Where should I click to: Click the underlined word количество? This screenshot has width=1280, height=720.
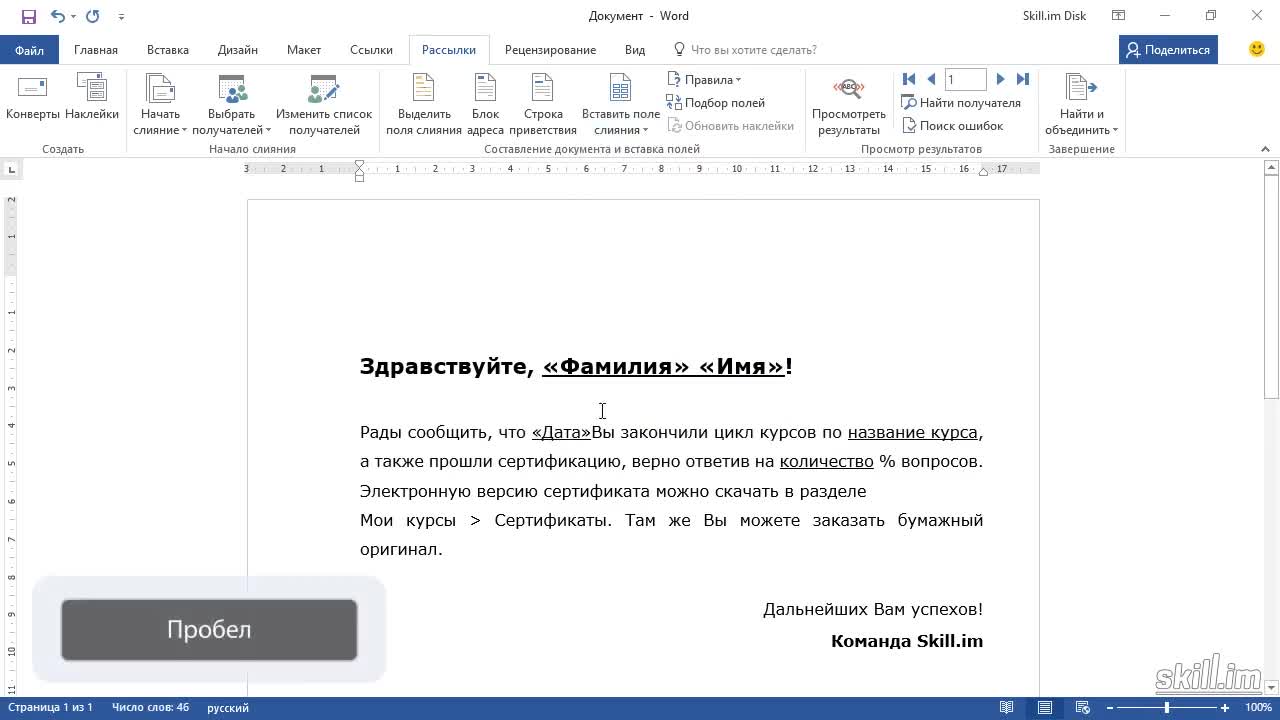tap(826, 462)
